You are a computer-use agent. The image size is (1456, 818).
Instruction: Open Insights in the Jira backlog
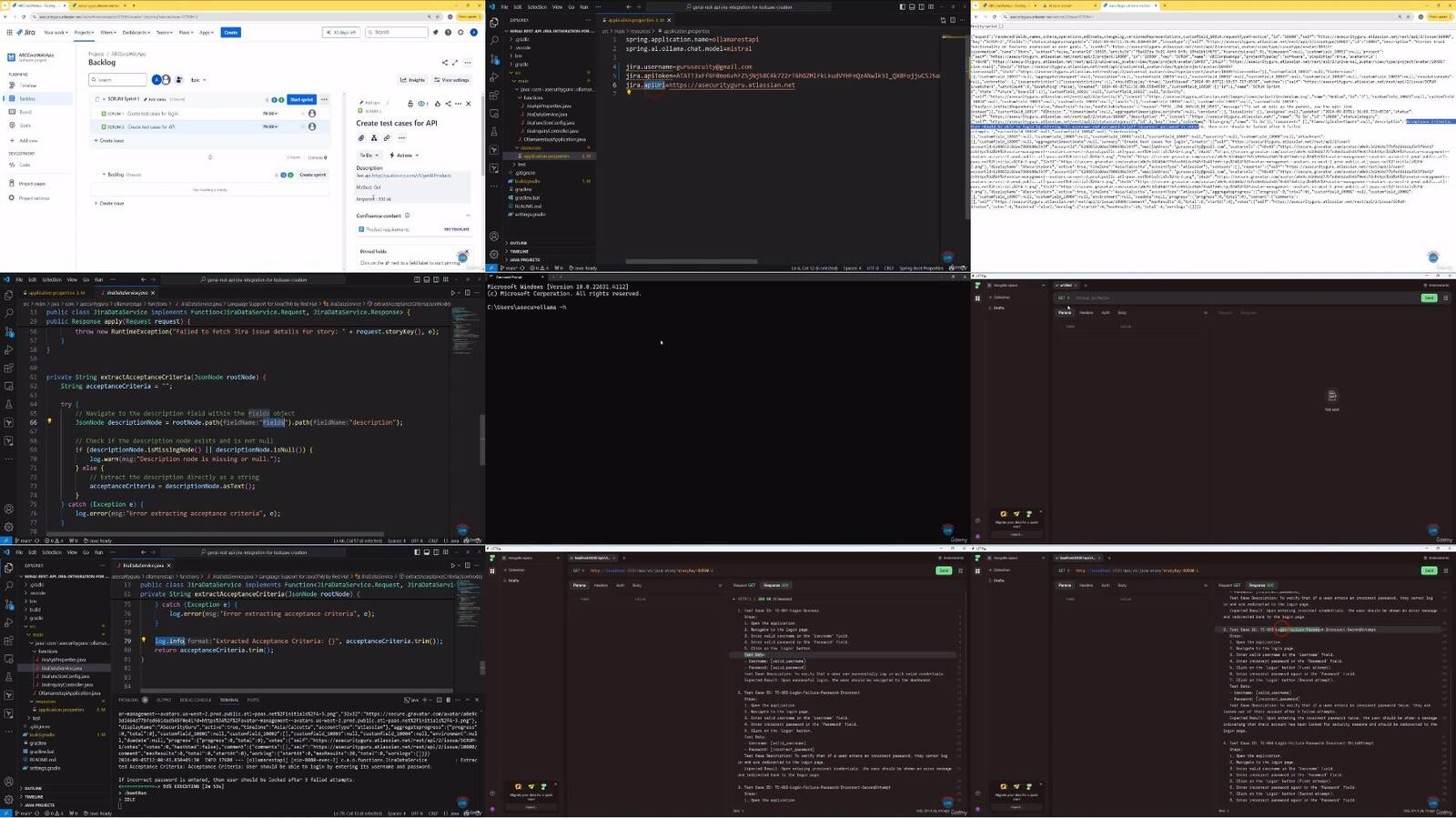413,80
